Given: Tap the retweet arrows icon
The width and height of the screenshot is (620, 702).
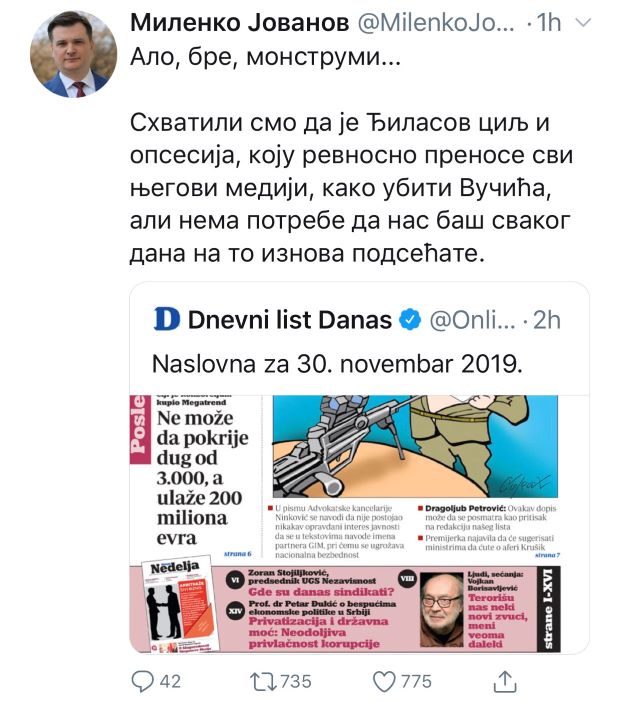Looking at the screenshot, I should 262,681.
